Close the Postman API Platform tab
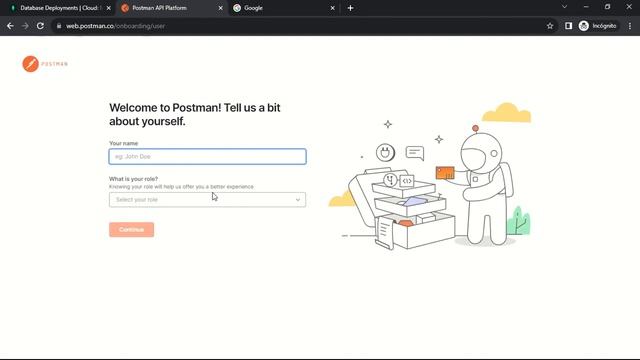The height and width of the screenshot is (360, 640). [220, 8]
